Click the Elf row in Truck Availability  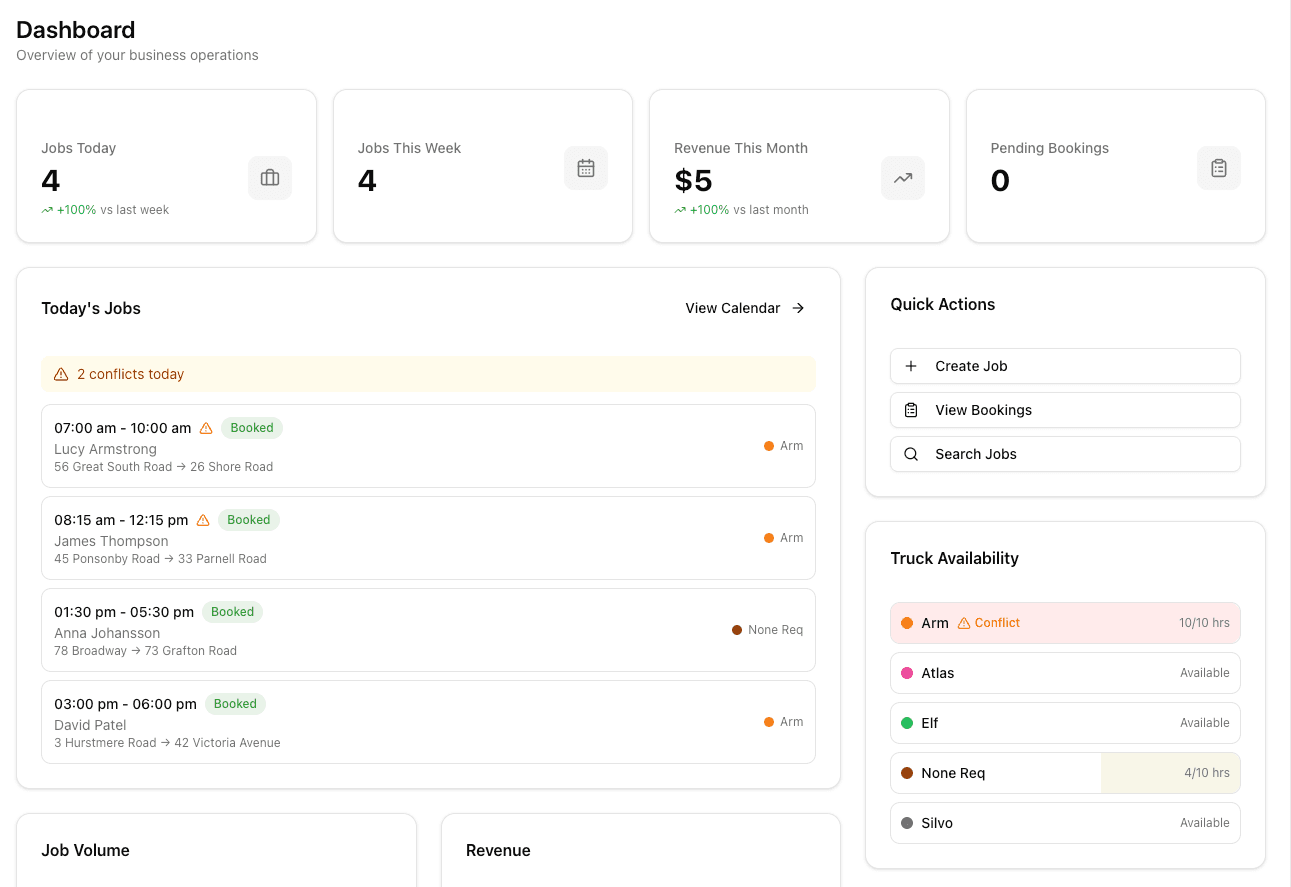(x=1064, y=722)
